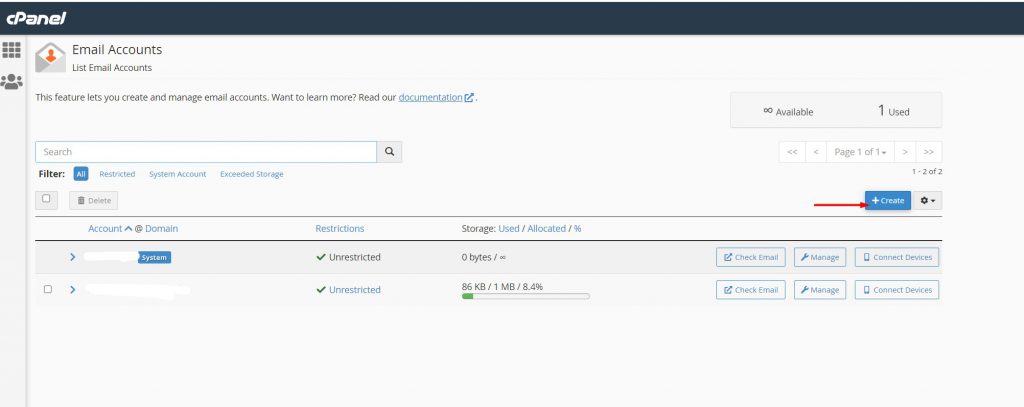Open the gear settings dropdown
The width and height of the screenshot is (1024, 407).
(x=928, y=201)
